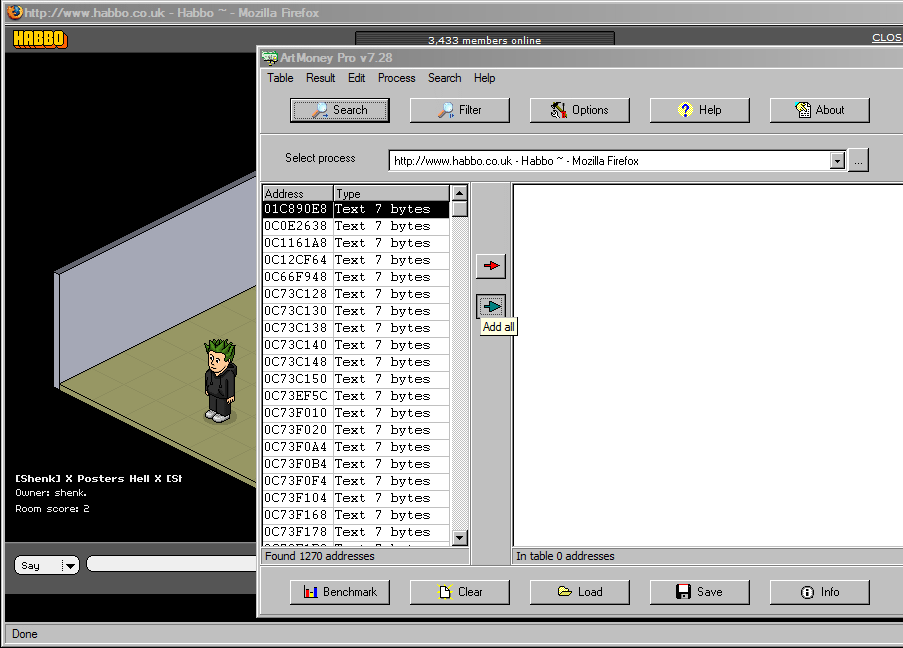Click the green-haired Habbo avatar

220,380
